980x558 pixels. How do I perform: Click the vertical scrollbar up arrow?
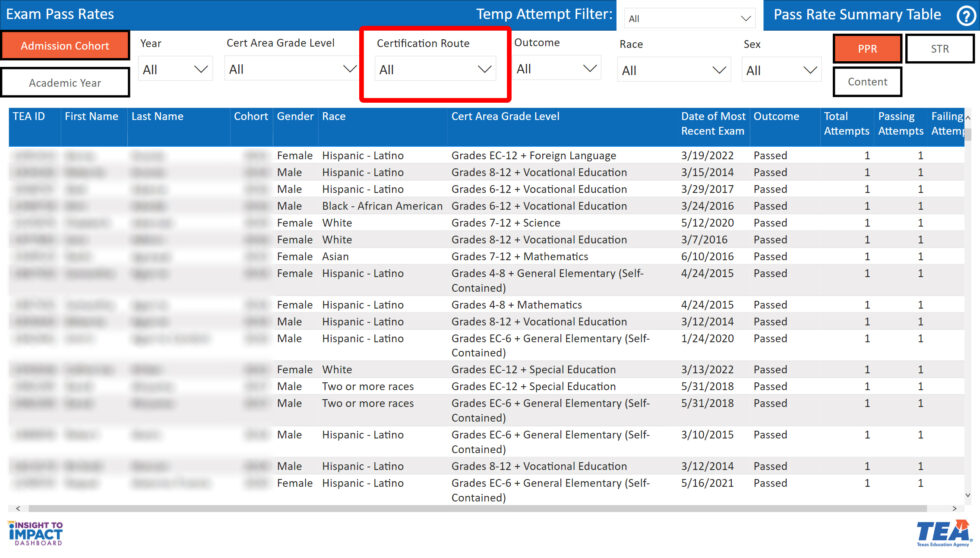coord(968,117)
